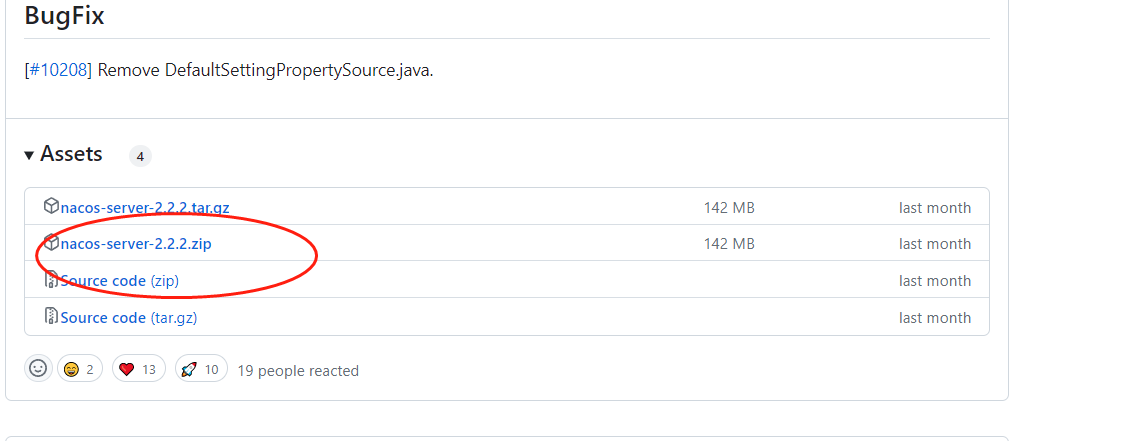
Task: Click the package icon beside nacos-server-2.2.2.zip
Action: [51, 243]
